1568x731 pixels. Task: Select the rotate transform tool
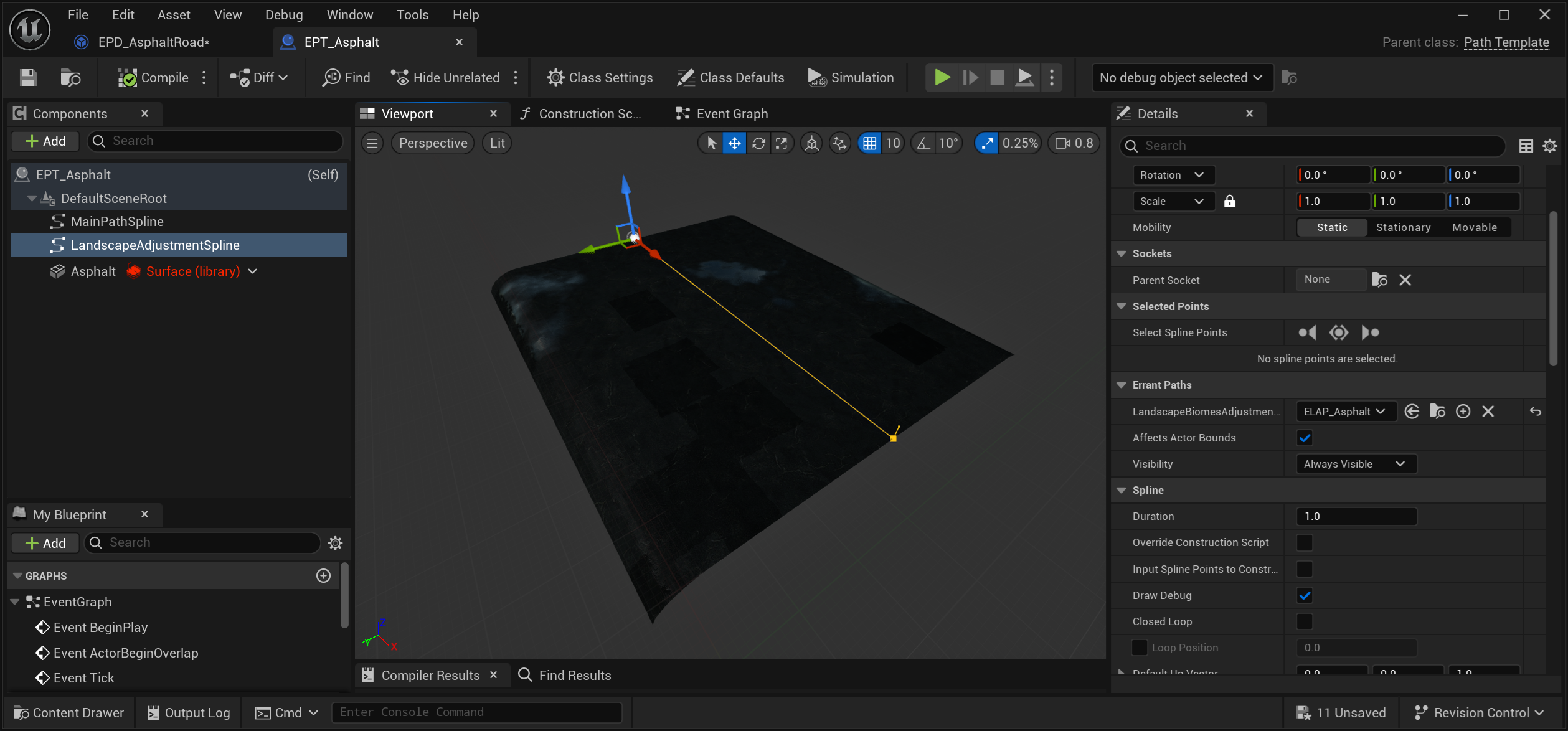(x=758, y=143)
